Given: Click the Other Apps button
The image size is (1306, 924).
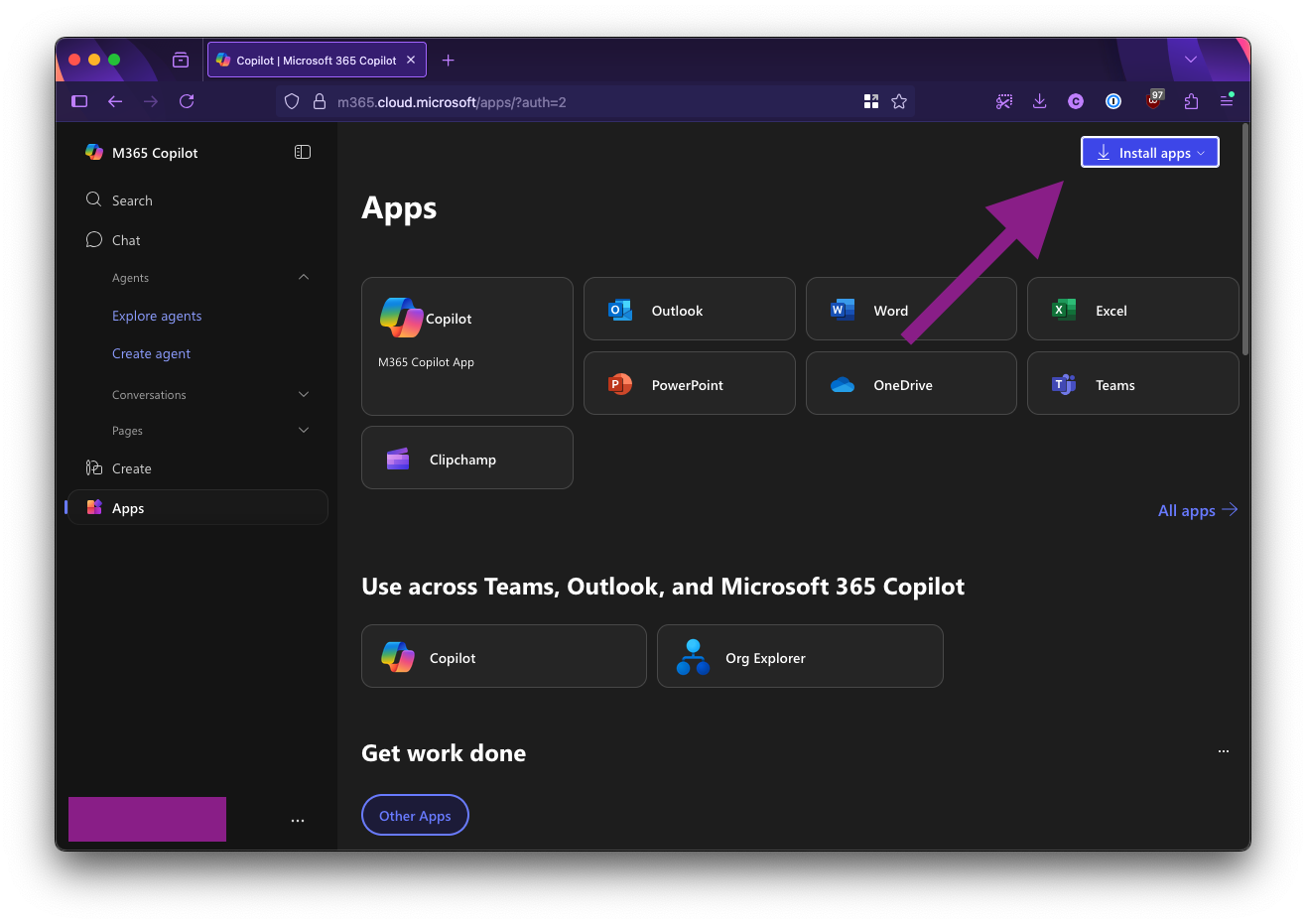Looking at the screenshot, I should point(415,815).
